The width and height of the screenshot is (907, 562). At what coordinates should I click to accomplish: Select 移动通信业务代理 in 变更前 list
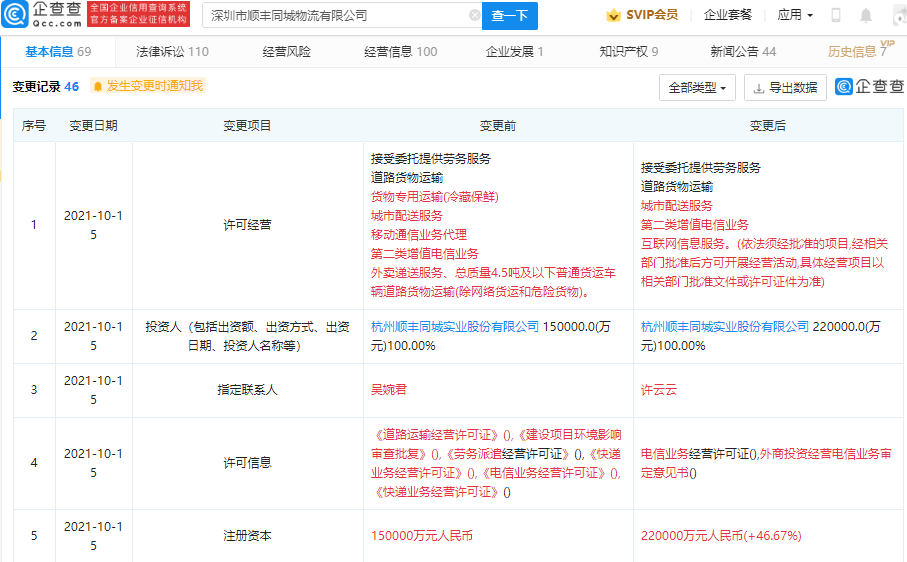(x=419, y=235)
